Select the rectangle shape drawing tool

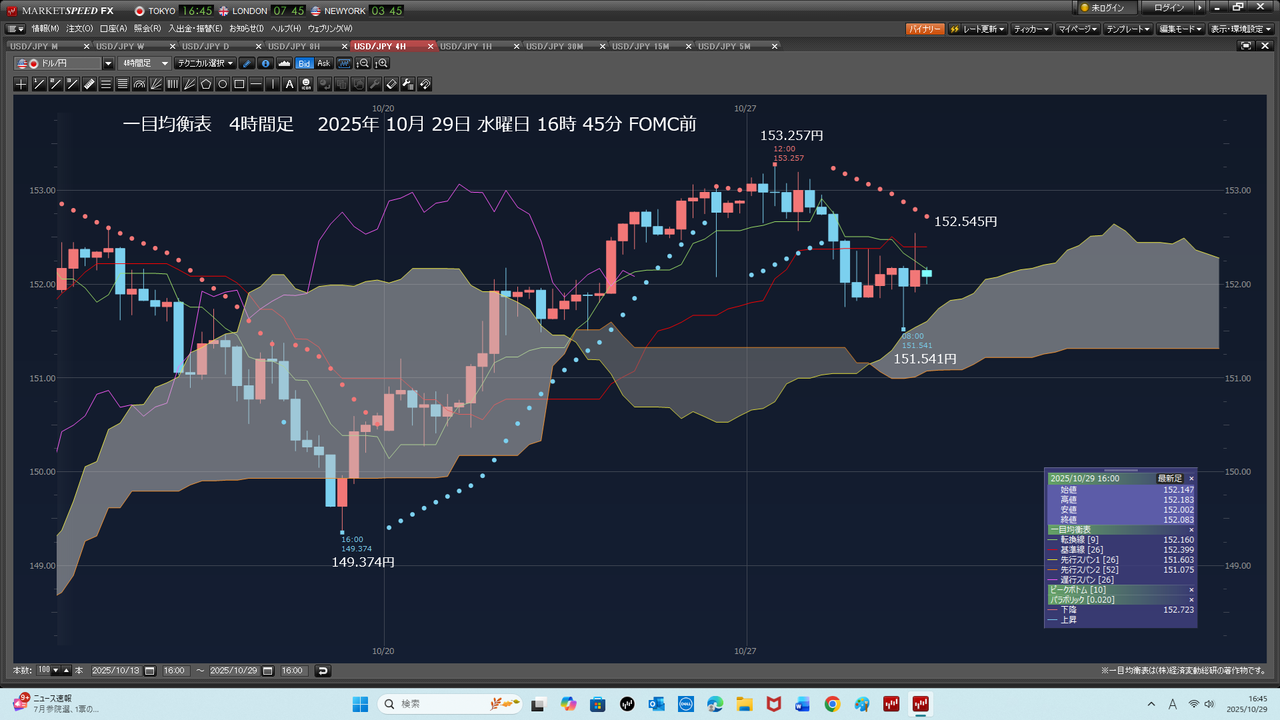pyautogui.click(x=240, y=84)
